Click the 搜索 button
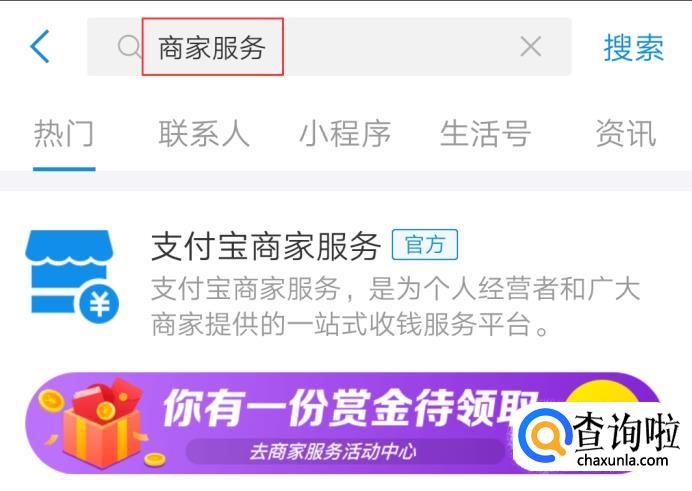 point(633,47)
